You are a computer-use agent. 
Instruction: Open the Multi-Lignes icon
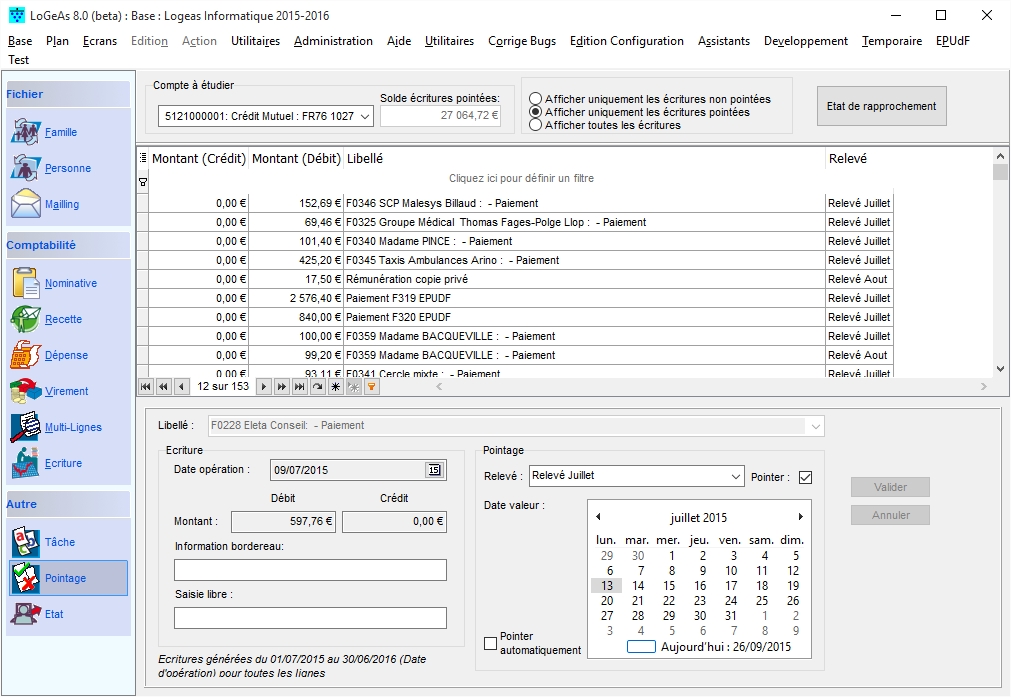(x=26, y=427)
